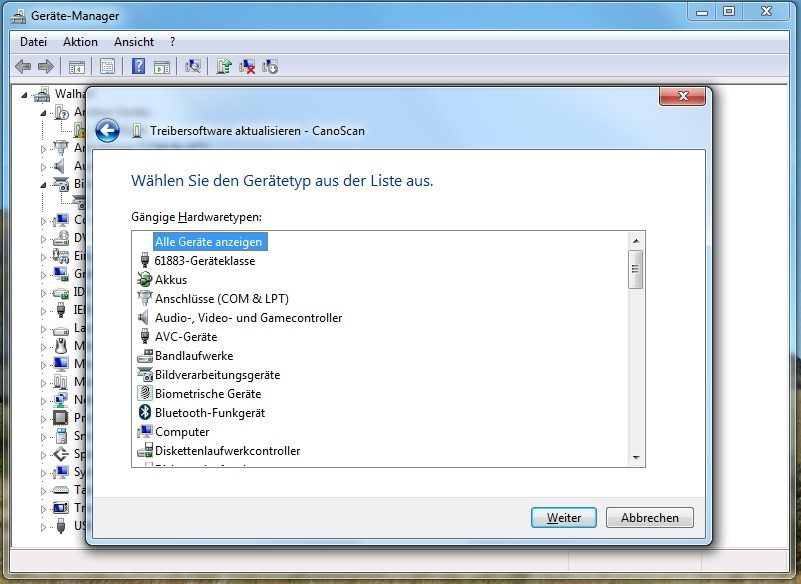Click the Back arrow in Geräte-Manager toolbar
Image resolution: width=801 pixels, height=584 pixels.
click(23, 66)
